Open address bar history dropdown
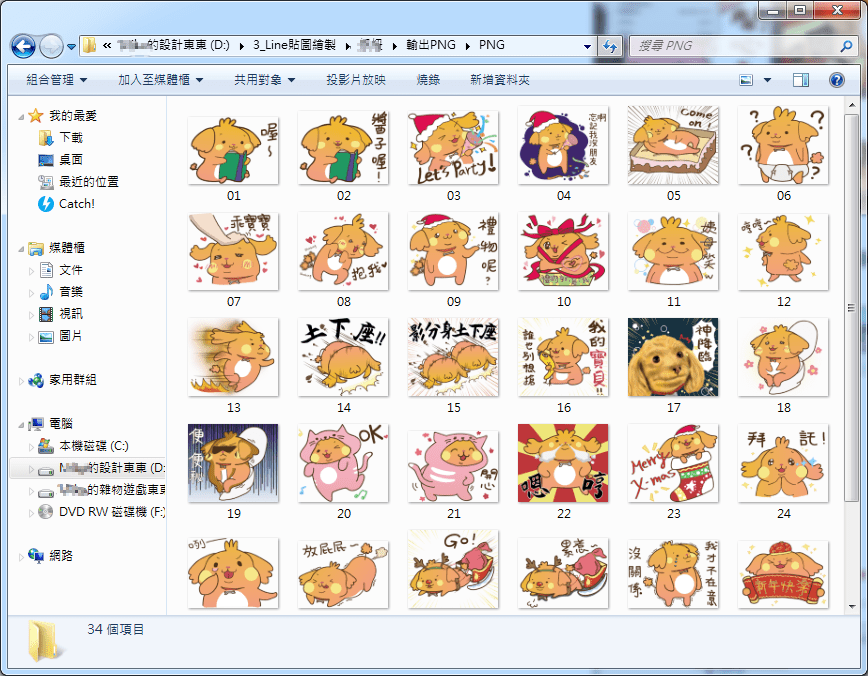The height and width of the screenshot is (676, 868). click(x=587, y=47)
